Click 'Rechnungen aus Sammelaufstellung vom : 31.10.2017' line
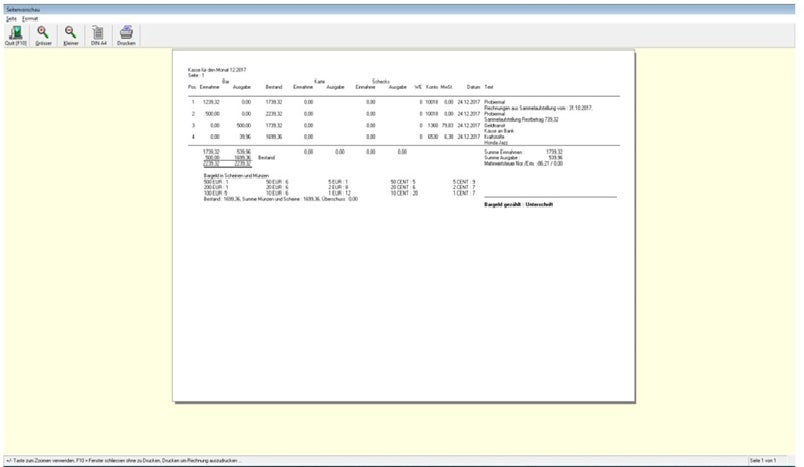804x467 pixels. [x=538, y=108]
